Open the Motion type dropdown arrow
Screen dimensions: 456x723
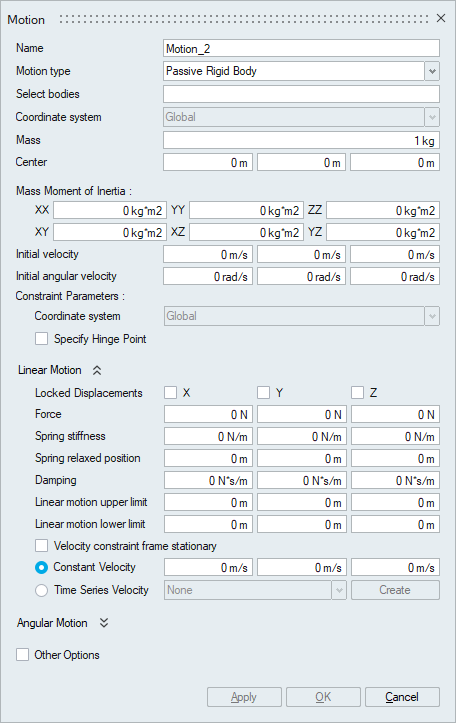click(432, 71)
